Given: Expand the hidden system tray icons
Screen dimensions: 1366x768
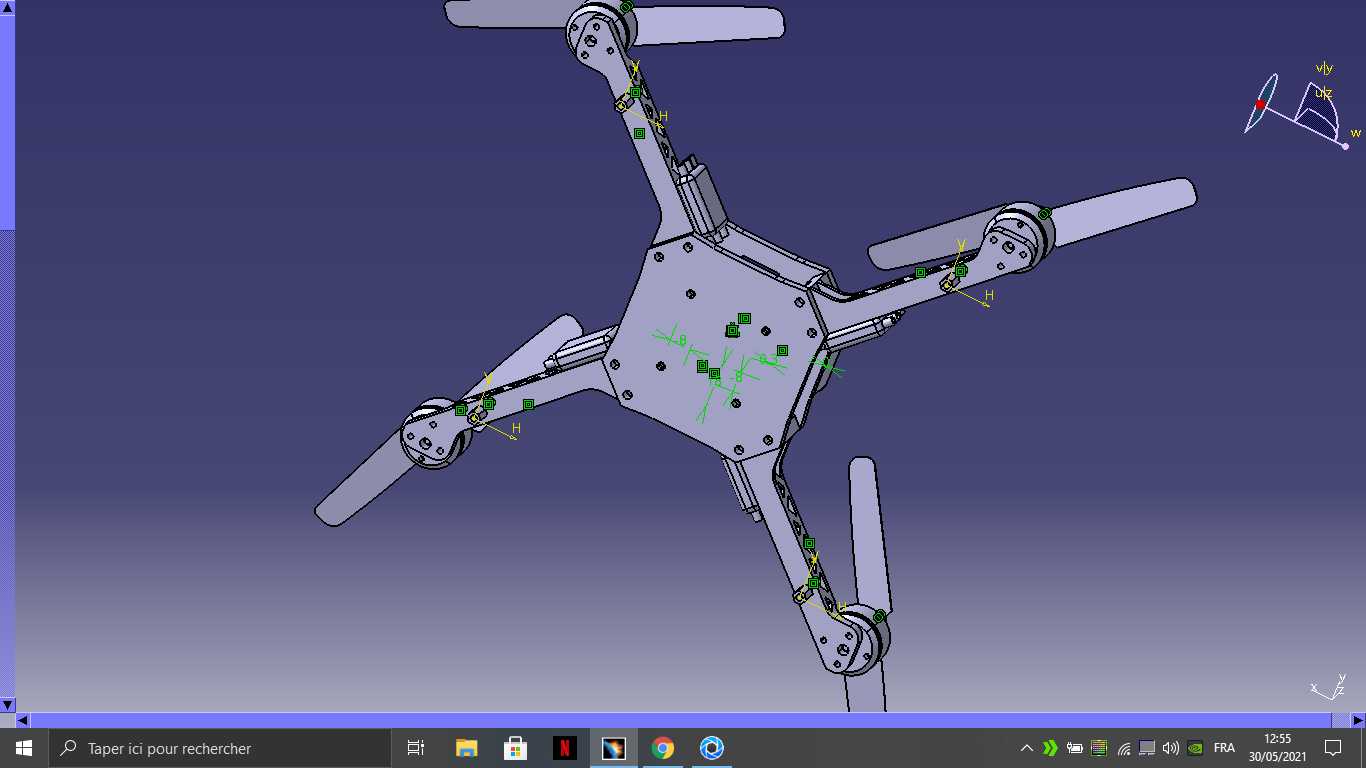Looking at the screenshot, I should (1026, 748).
